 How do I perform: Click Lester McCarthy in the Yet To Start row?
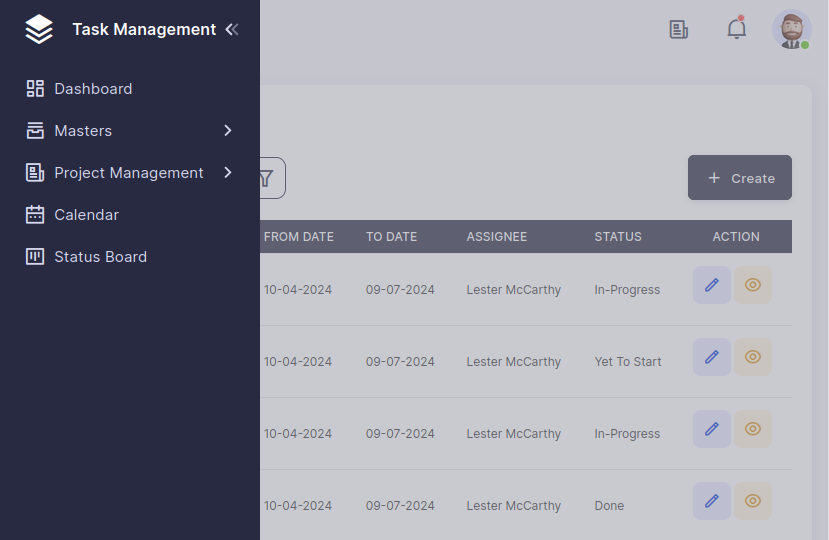point(513,362)
